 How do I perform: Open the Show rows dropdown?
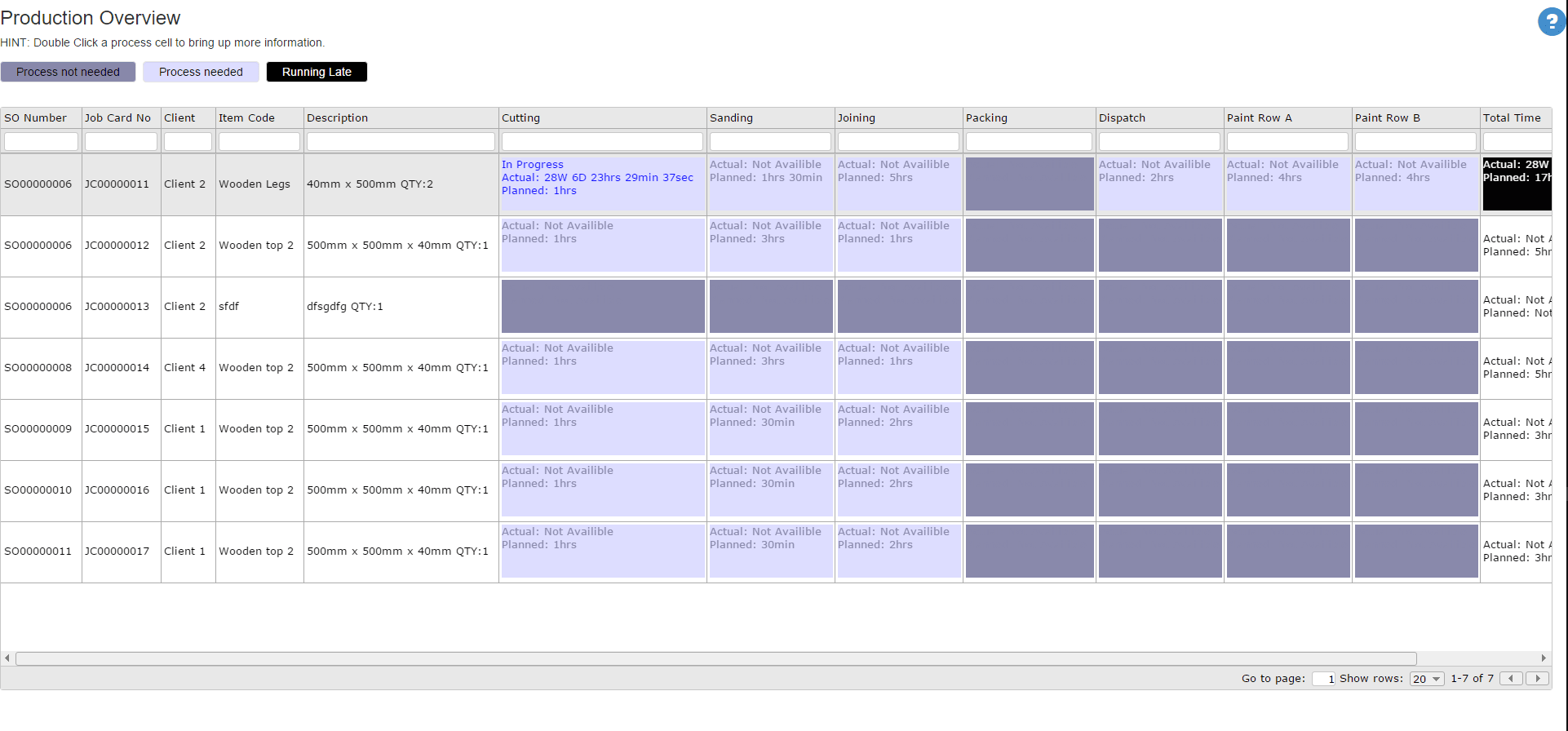[1427, 679]
